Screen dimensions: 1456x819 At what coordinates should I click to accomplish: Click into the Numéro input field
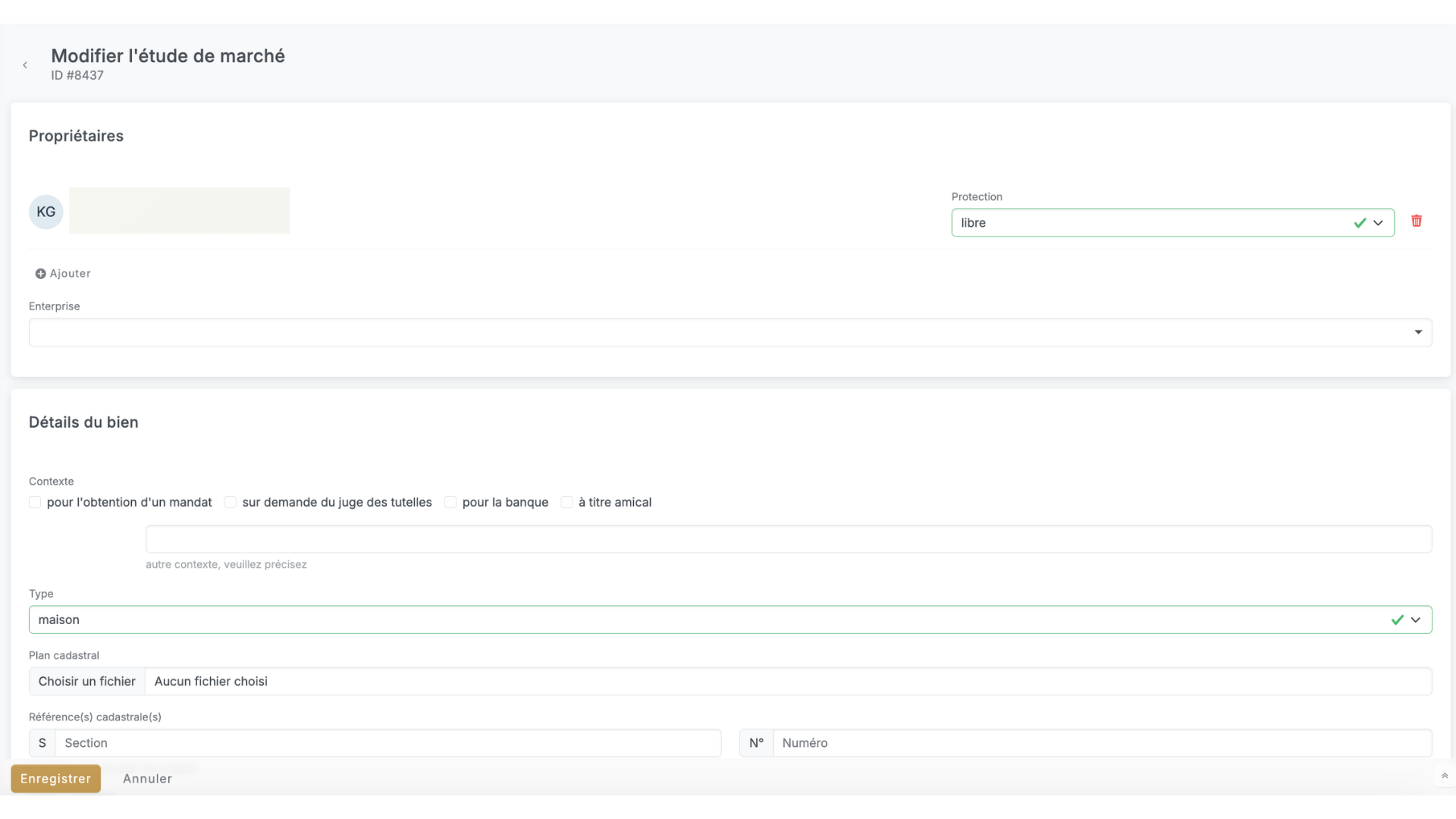tap(1101, 743)
